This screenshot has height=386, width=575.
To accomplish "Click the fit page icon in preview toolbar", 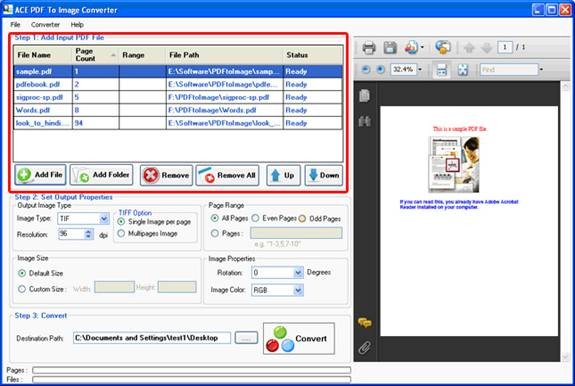I will click(x=462, y=70).
